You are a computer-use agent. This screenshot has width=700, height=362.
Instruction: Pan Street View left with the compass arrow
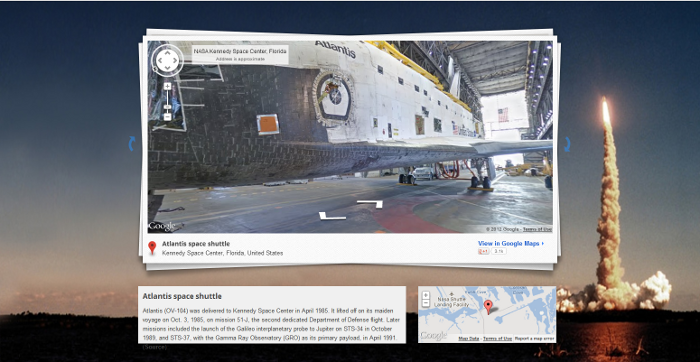click(160, 60)
